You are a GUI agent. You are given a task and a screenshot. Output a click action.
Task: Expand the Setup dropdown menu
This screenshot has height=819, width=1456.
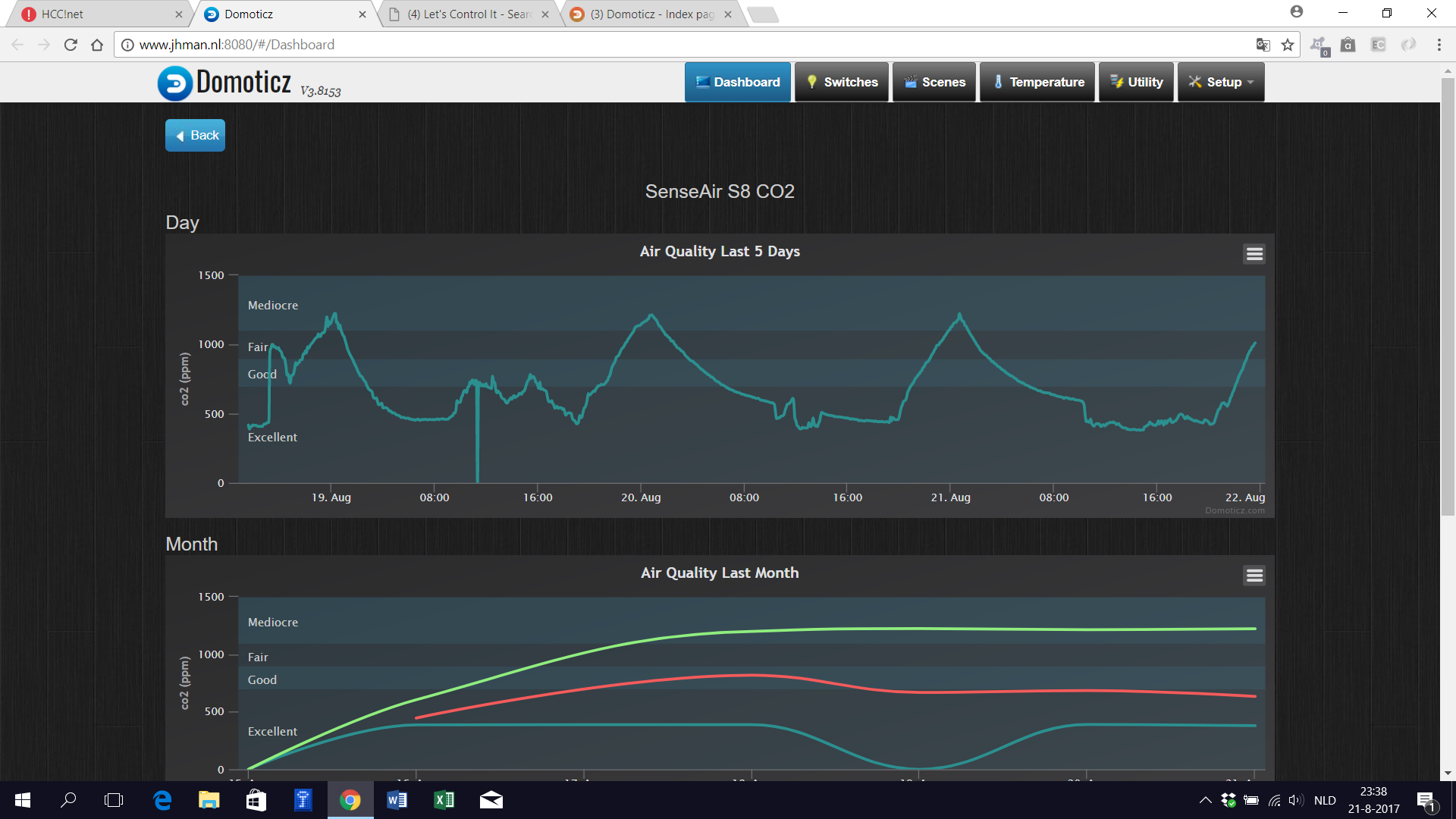(1221, 82)
